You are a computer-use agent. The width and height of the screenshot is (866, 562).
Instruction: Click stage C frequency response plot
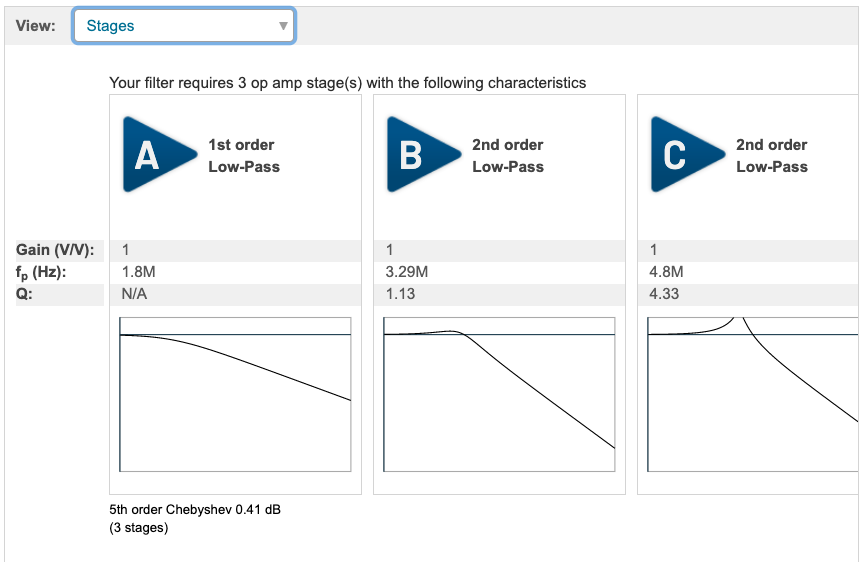click(753, 394)
